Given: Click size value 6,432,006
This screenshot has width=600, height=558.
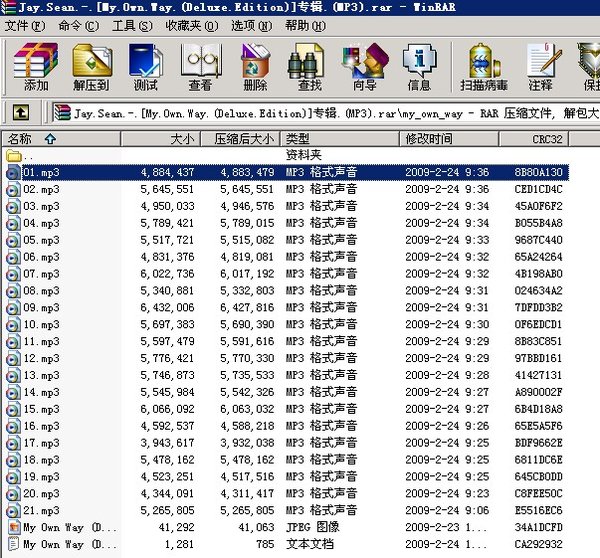Looking at the screenshot, I should [167, 308].
